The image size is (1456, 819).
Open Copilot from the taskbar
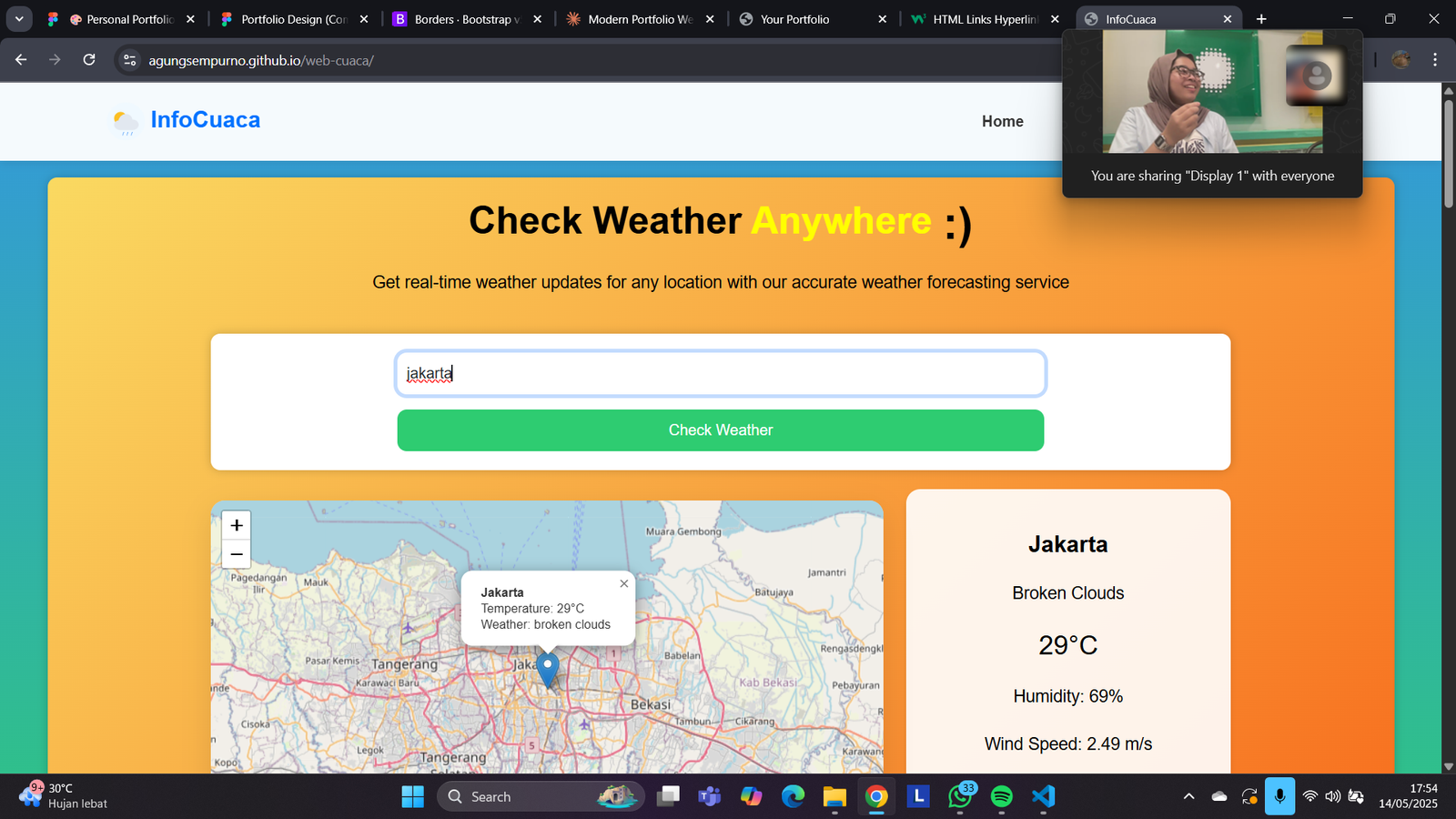click(x=751, y=795)
